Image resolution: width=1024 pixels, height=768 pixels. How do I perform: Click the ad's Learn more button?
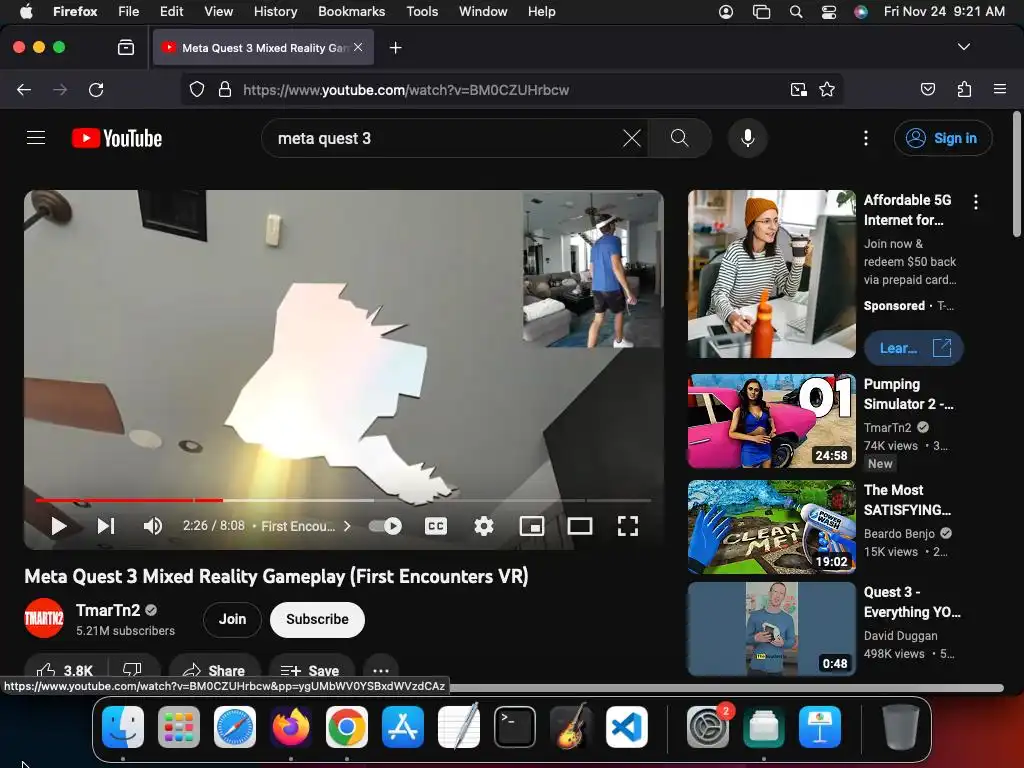tap(914, 348)
